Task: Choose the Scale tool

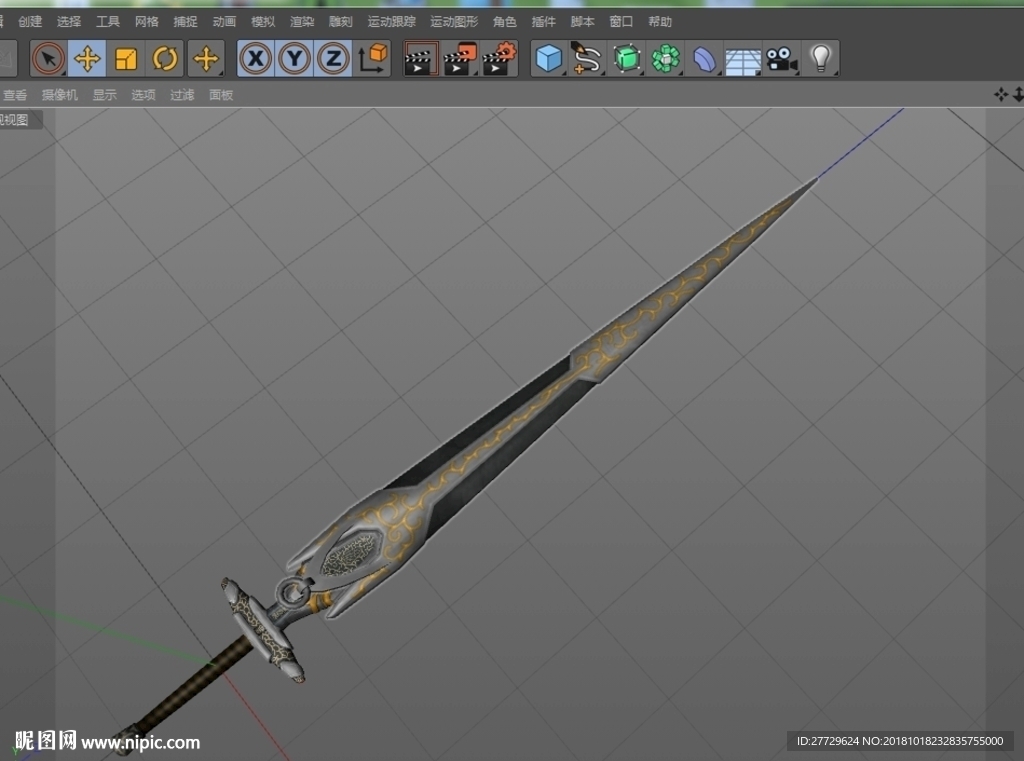Action: (x=125, y=59)
